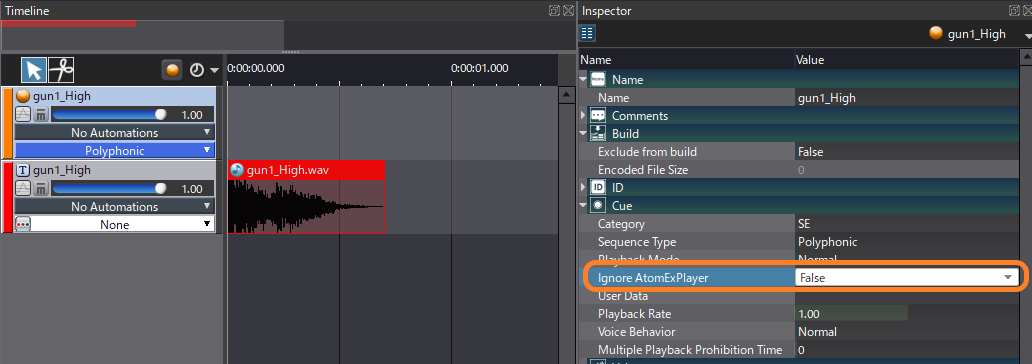Click the Category value SE
1032x364 pixels.
(x=906, y=224)
